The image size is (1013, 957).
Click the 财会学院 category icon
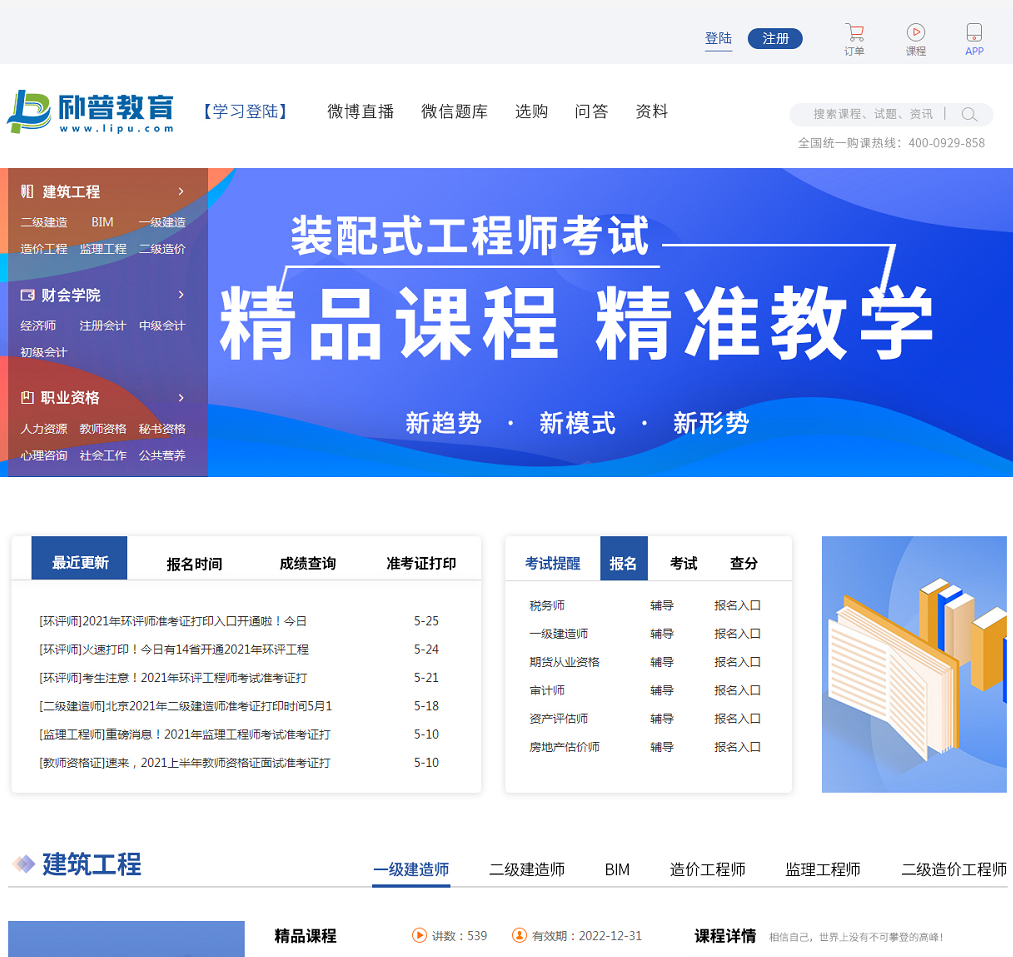[27, 295]
